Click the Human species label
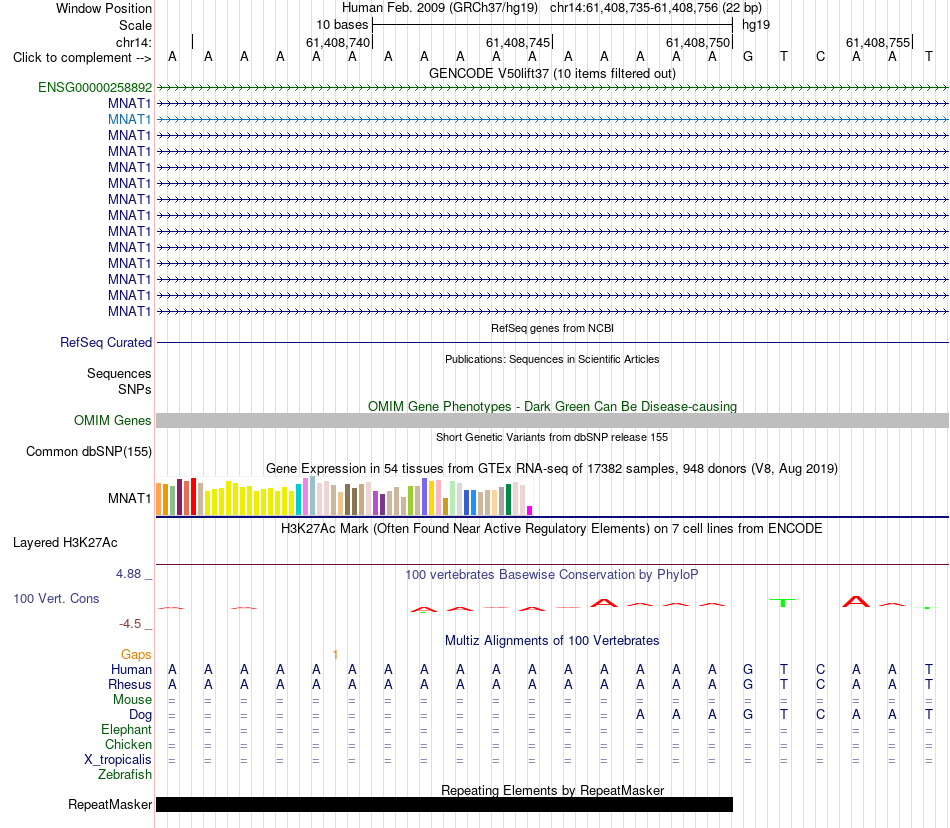 131,669
